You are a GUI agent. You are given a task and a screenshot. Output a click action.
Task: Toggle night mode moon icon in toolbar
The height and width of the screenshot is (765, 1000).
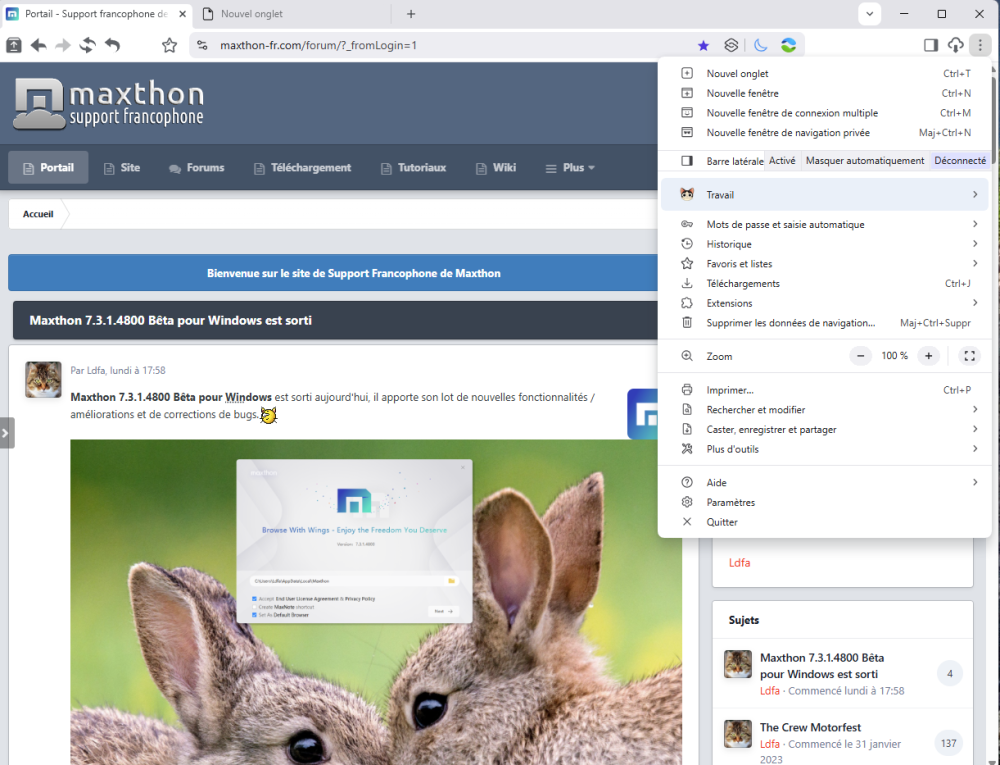pos(760,45)
